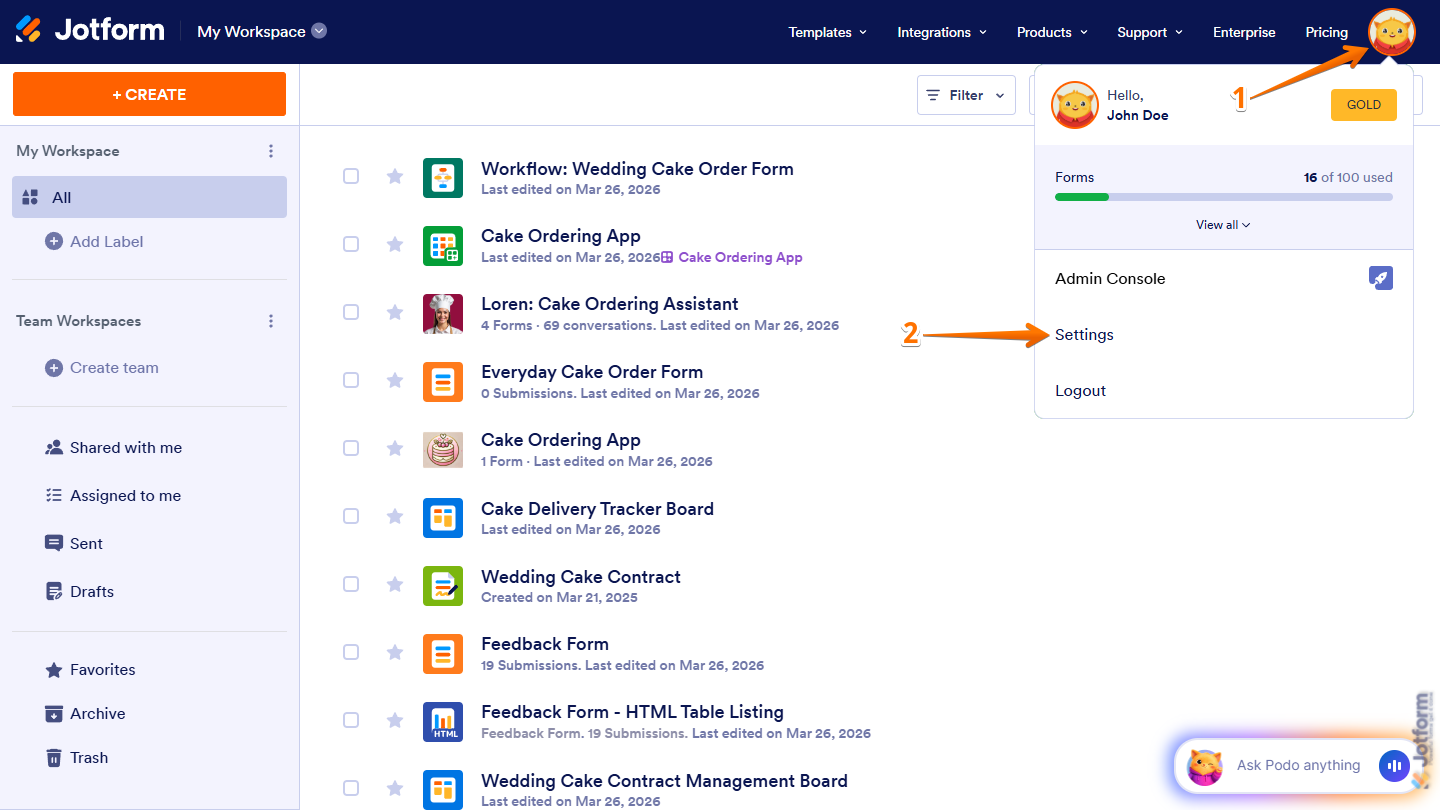Tick Wedding Cake Contract Management Board checkbox
Viewport: 1440px width, 810px height.
(x=351, y=788)
